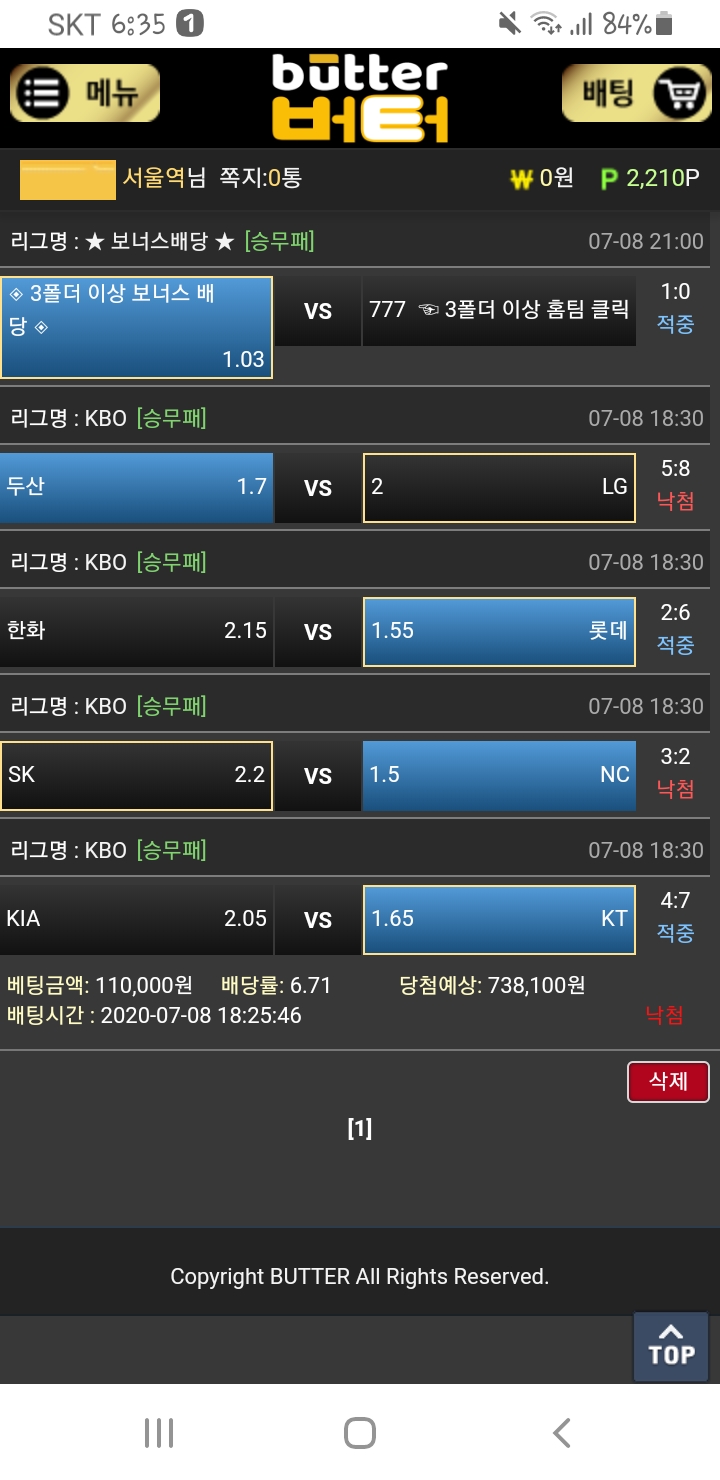Viewport: 720px width, 1480px height.
Task: Open the 메뉴 hamburger menu button
Action: [x=85, y=93]
